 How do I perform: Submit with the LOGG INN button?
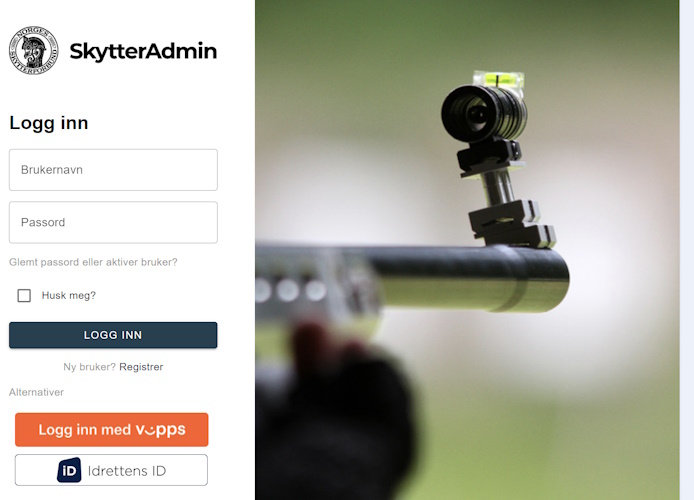[113, 335]
